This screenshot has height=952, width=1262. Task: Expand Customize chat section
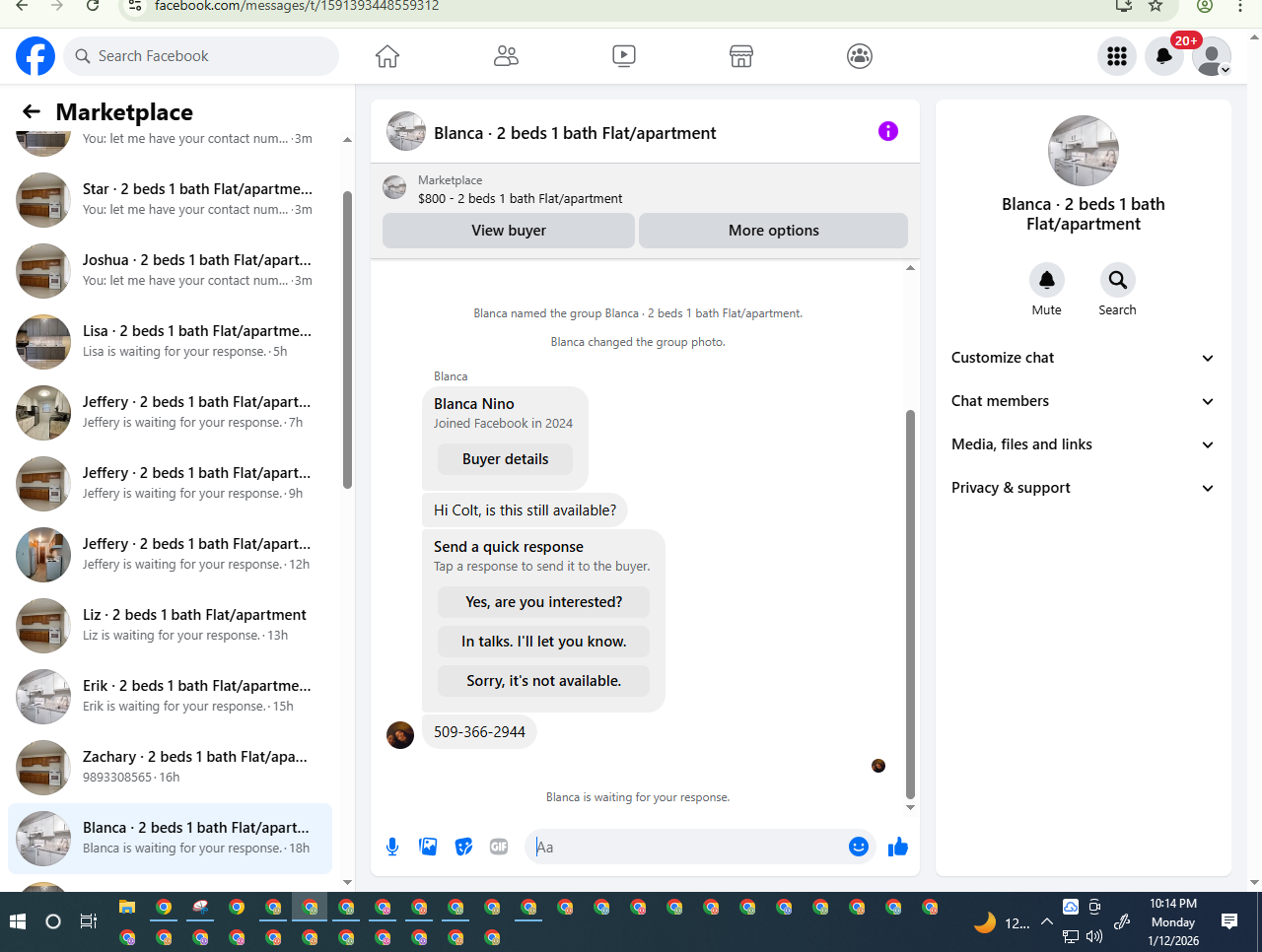click(x=1083, y=358)
